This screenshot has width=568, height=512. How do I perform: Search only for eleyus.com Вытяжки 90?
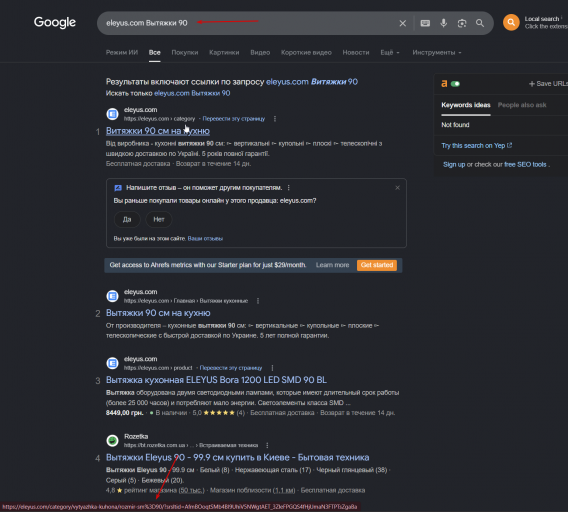click(x=192, y=93)
